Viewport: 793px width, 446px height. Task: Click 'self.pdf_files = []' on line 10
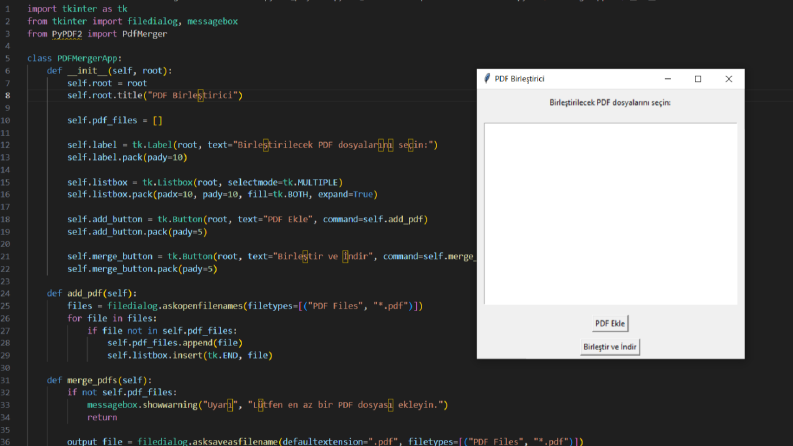(115, 120)
